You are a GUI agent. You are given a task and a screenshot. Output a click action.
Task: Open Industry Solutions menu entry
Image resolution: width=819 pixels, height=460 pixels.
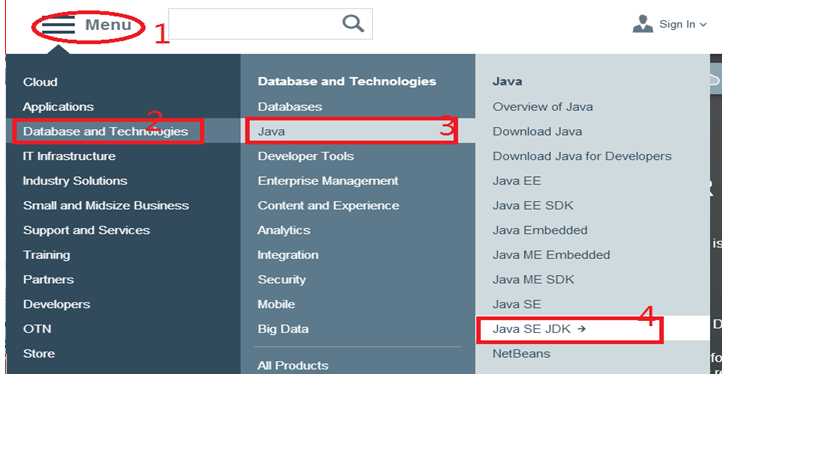[75, 181]
